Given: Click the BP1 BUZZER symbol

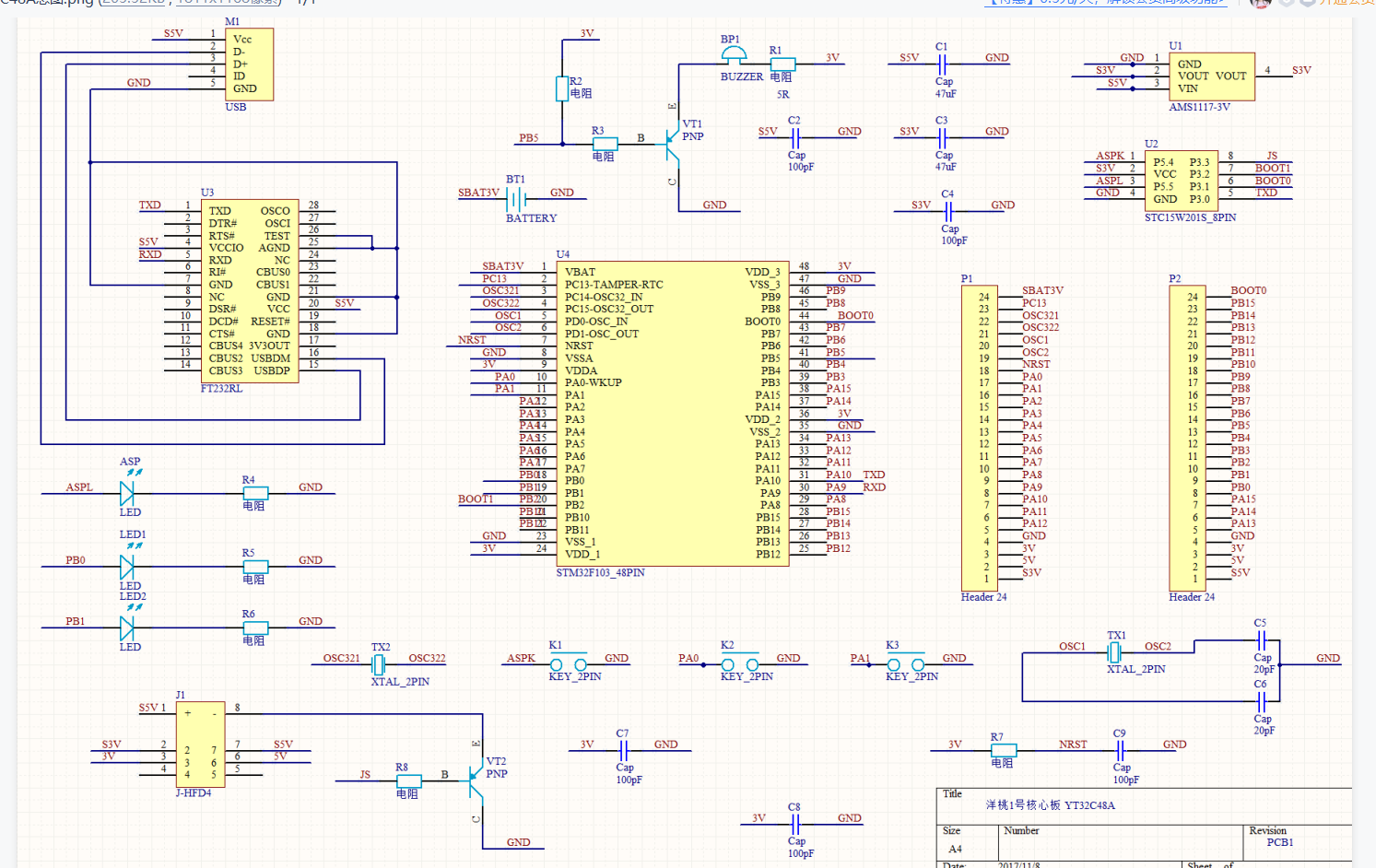Looking at the screenshot, I should click(733, 53).
